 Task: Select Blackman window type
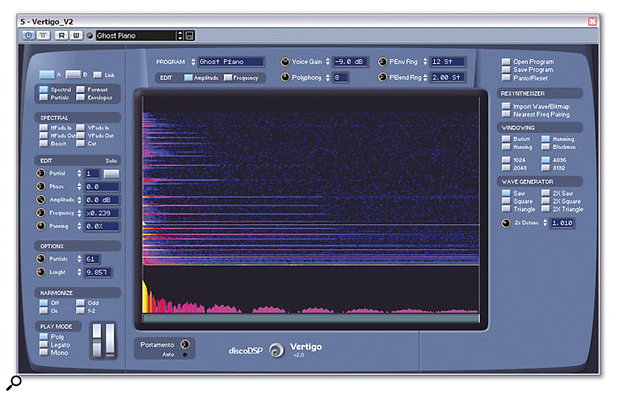(x=545, y=147)
